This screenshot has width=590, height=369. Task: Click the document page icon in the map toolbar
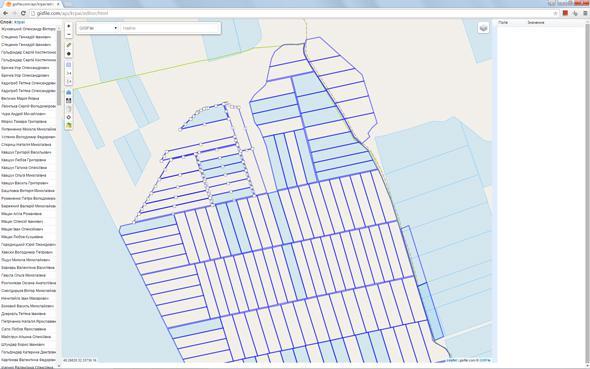click(x=68, y=109)
